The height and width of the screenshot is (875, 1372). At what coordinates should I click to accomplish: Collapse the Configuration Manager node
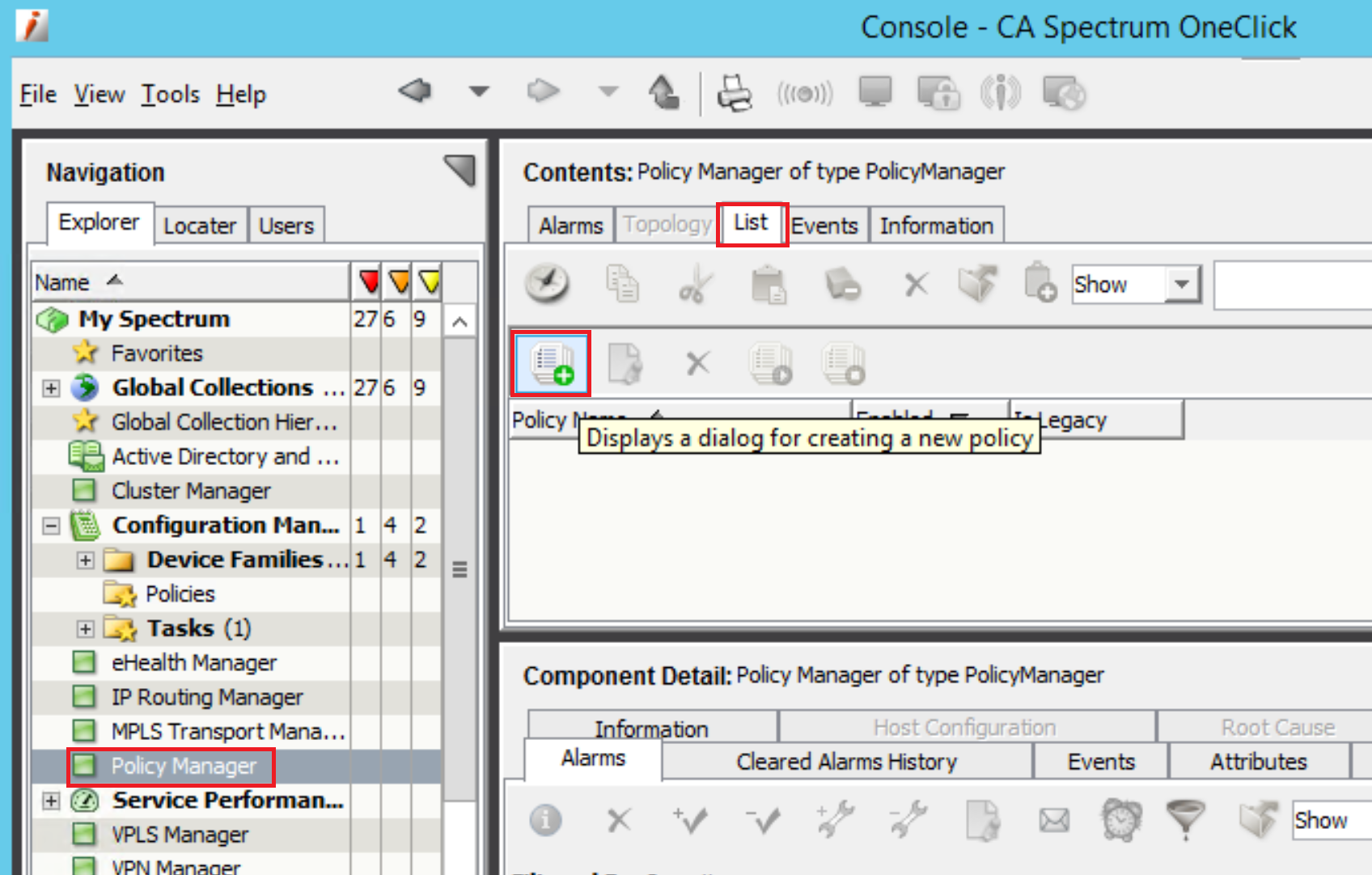click(51, 526)
